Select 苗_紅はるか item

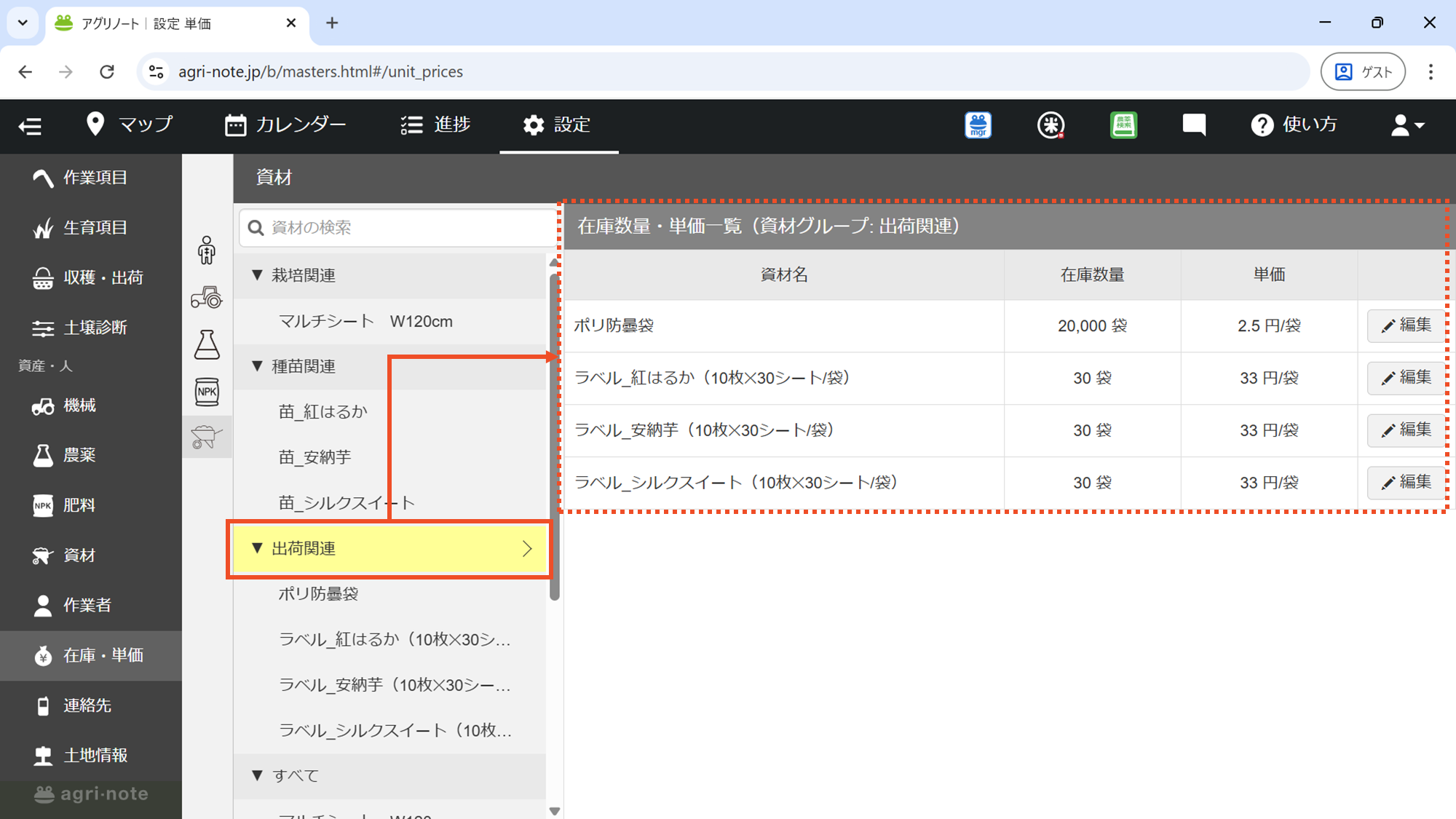tap(390, 412)
